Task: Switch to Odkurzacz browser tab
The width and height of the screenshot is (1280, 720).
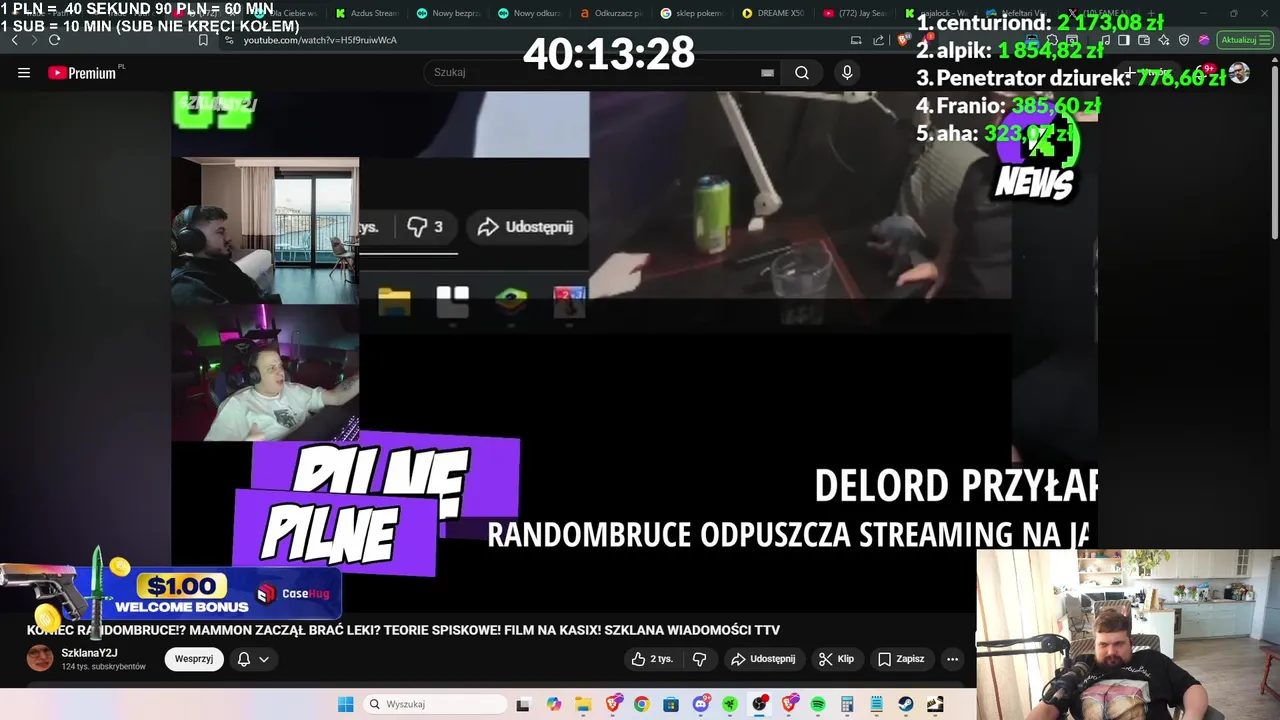Action: point(611,13)
